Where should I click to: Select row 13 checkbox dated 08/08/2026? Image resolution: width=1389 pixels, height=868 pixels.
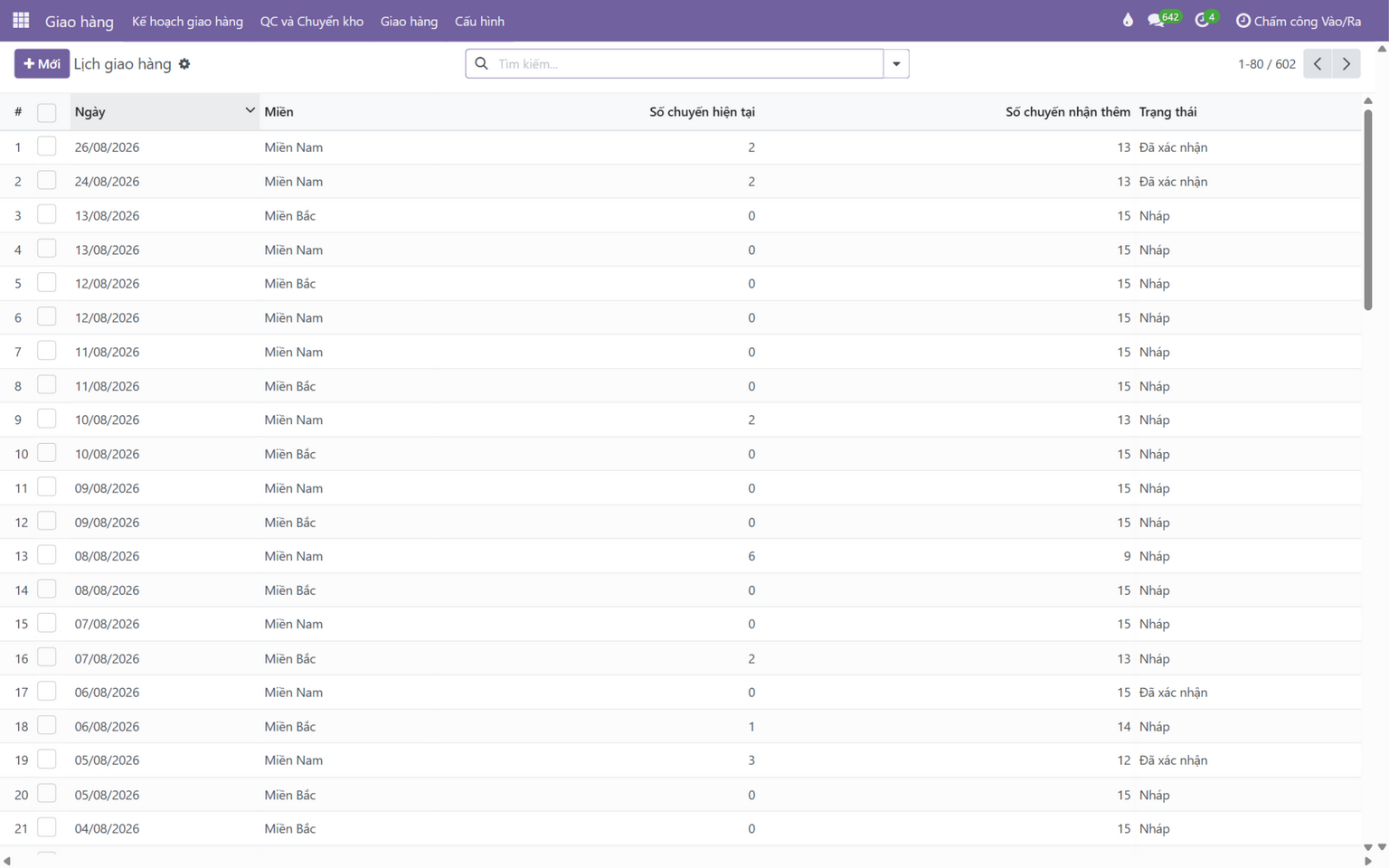tap(47, 556)
